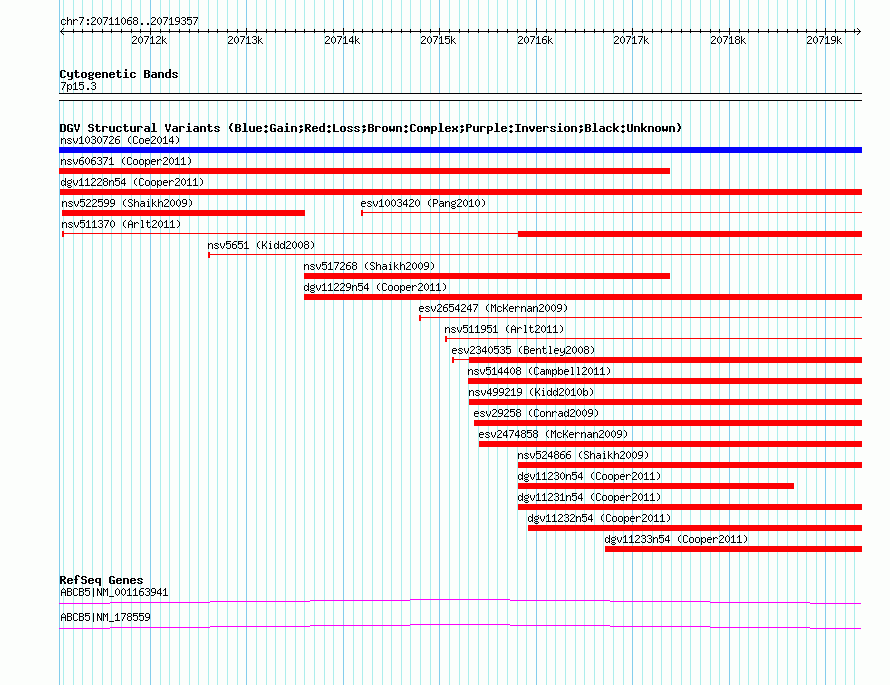Click the red dgv11229n54 bar
890x685 pixels.
pyautogui.click(x=583, y=297)
